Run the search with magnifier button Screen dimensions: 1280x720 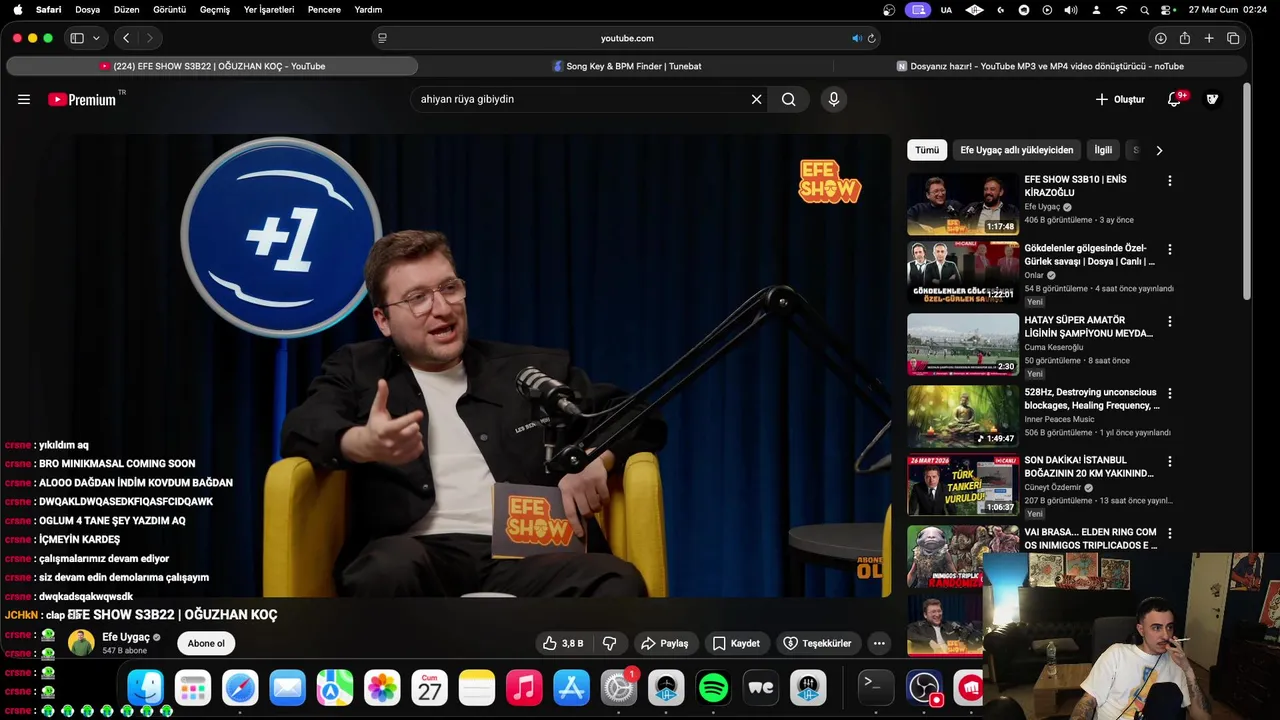pyautogui.click(x=789, y=99)
